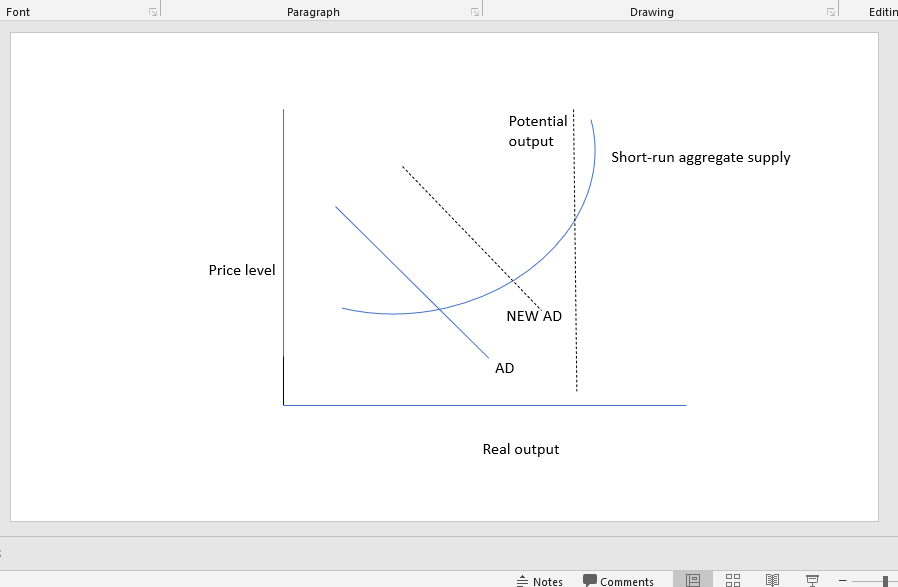
Task: Open the Font dialog launcher
Action: tap(153, 12)
